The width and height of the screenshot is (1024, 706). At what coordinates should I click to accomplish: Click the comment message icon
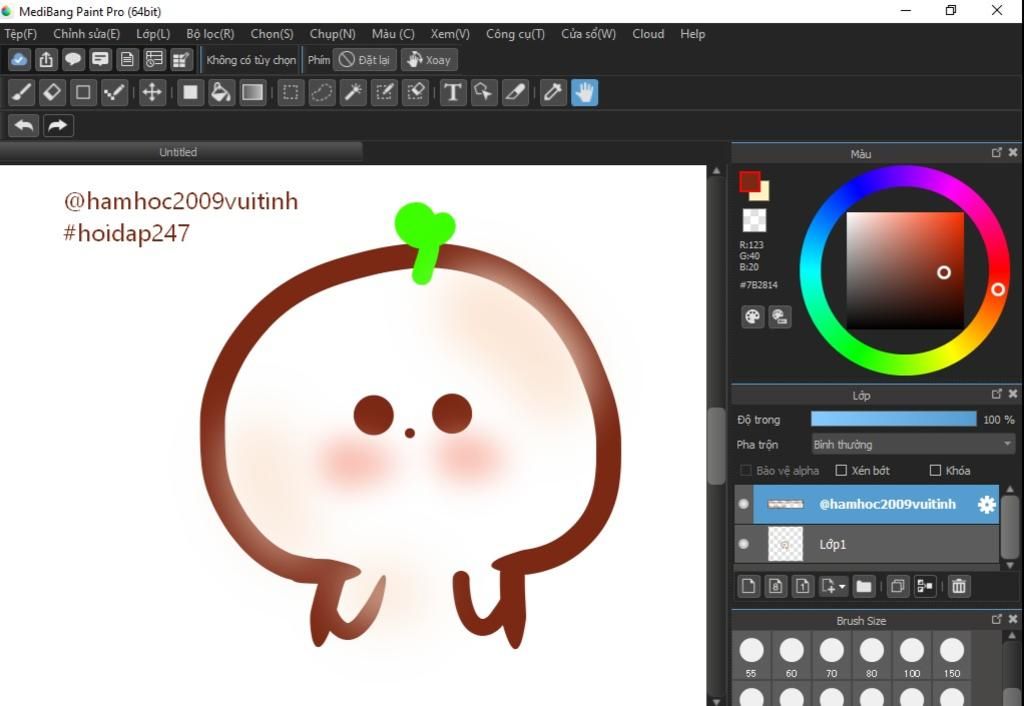(x=100, y=59)
